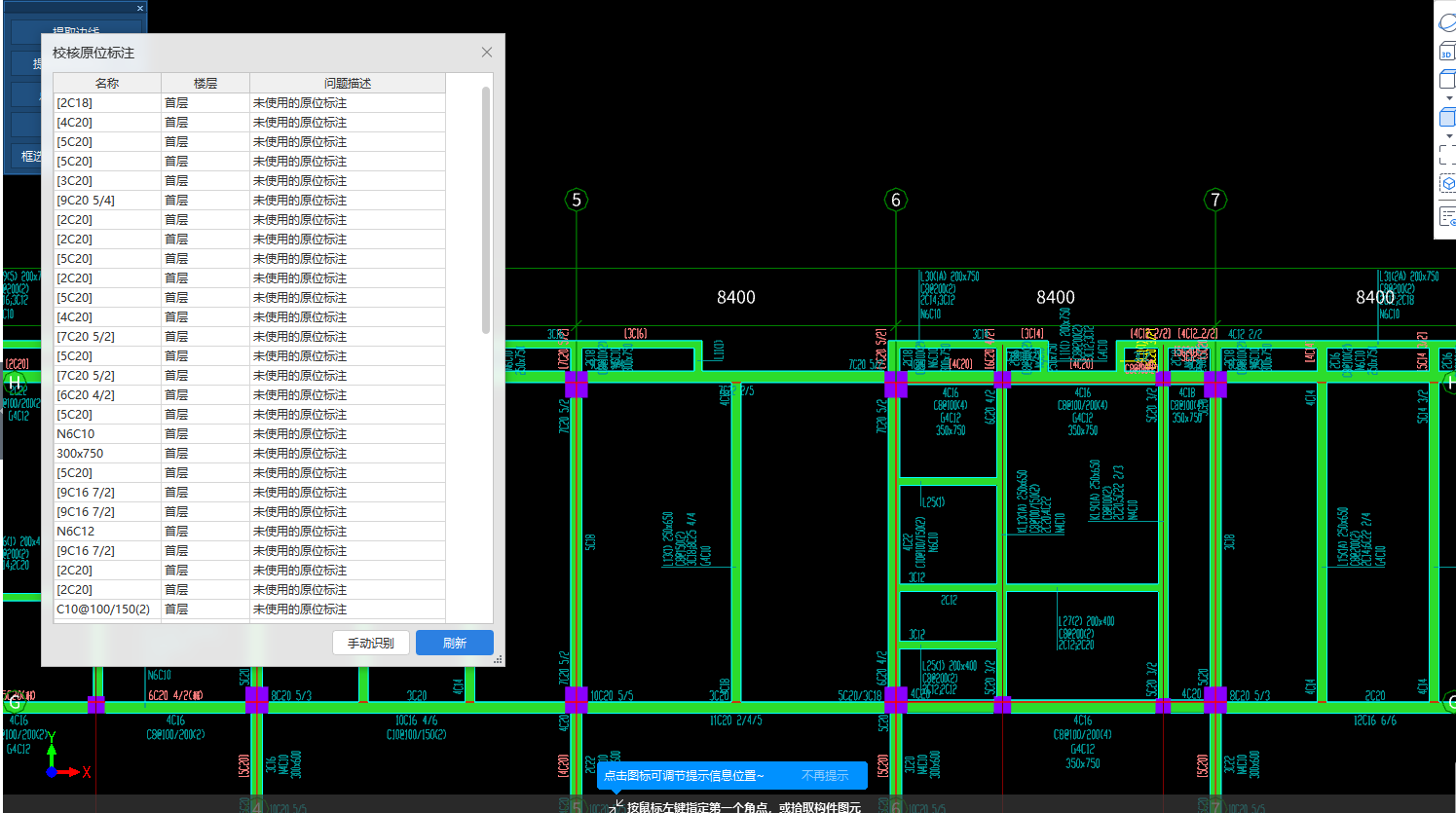Click the 8400 dimension between axes 6 and 7
1456x813 pixels.
[1056, 297]
